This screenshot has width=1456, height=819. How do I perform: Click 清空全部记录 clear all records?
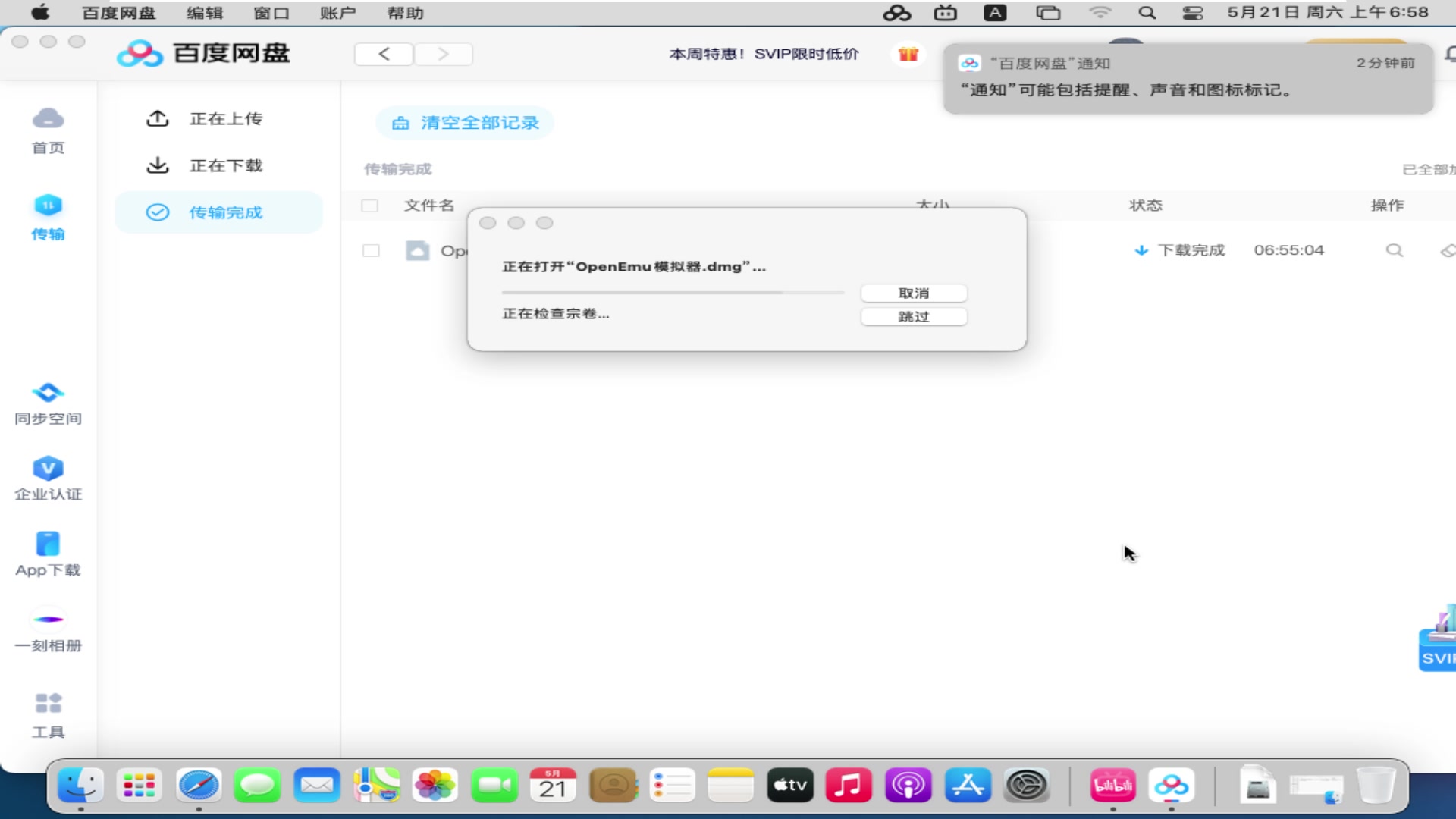click(x=465, y=123)
